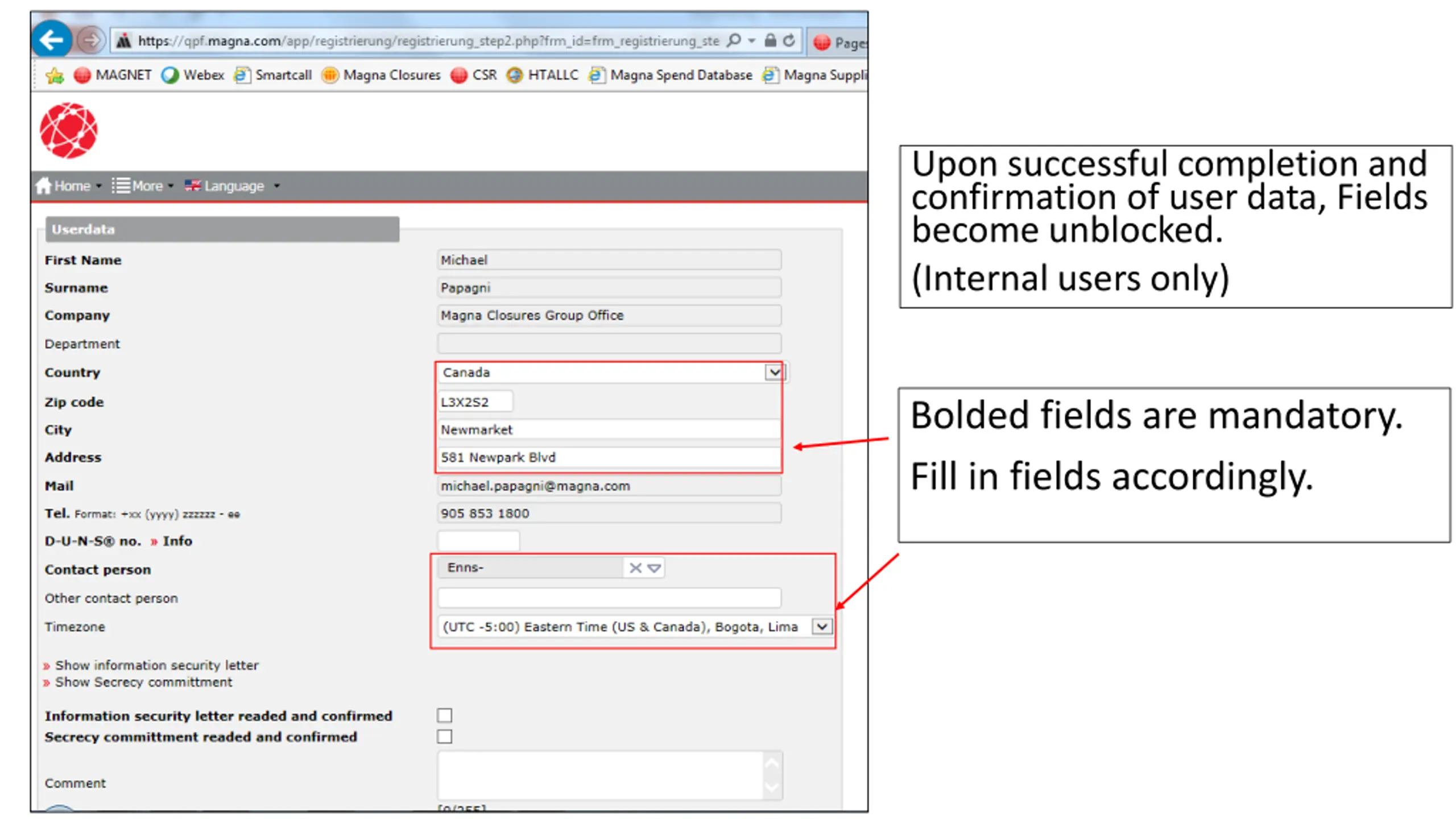Check Information security letter confirmed checkbox
The height and width of the screenshot is (819, 1456).
(445, 715)
